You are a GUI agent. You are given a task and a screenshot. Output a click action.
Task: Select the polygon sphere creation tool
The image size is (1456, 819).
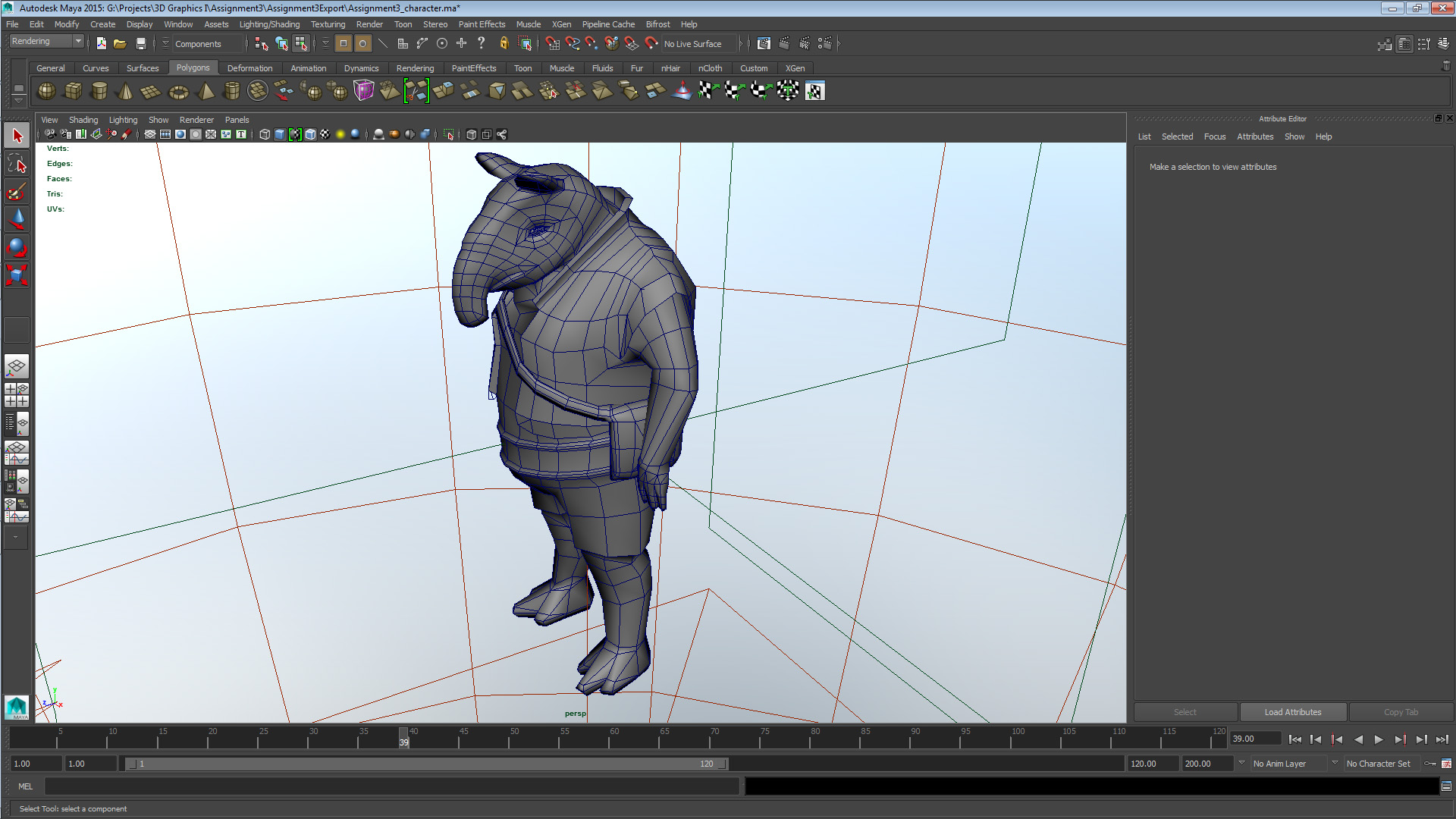pos(45,91)
